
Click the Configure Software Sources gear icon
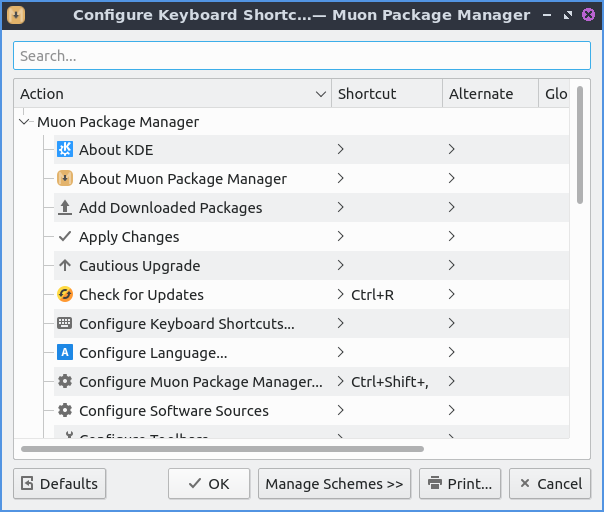(65, 411)
